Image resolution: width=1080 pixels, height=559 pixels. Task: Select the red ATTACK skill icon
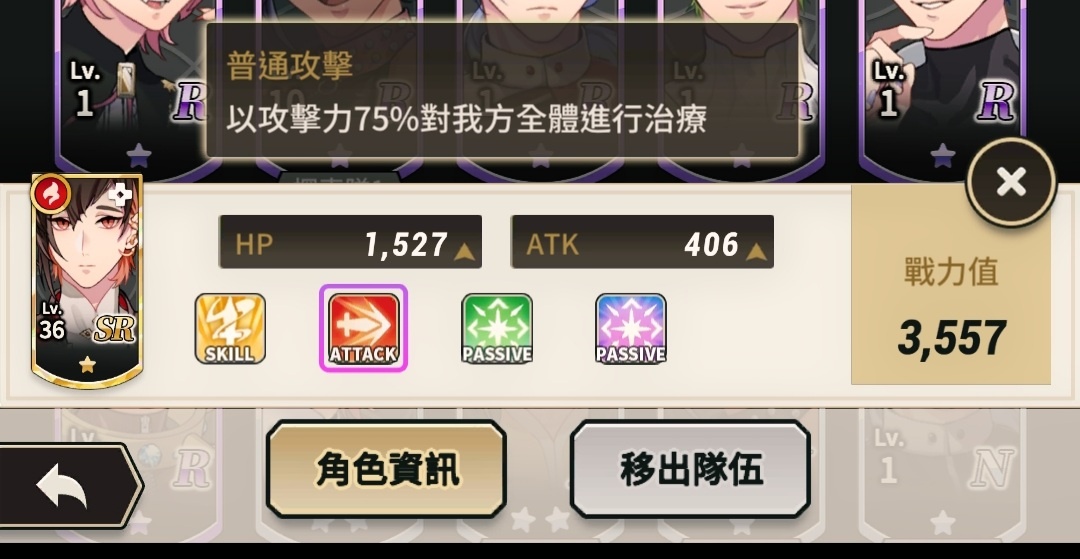(x=364, y=328)
